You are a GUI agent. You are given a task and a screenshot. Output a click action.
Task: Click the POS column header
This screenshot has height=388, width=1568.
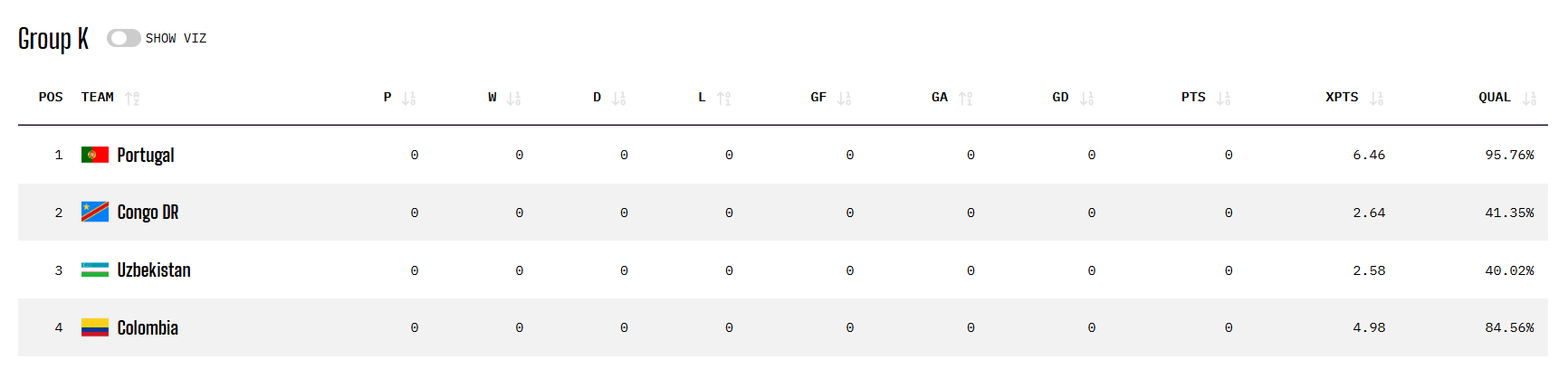pyautogui.click(x=51, y=97)
